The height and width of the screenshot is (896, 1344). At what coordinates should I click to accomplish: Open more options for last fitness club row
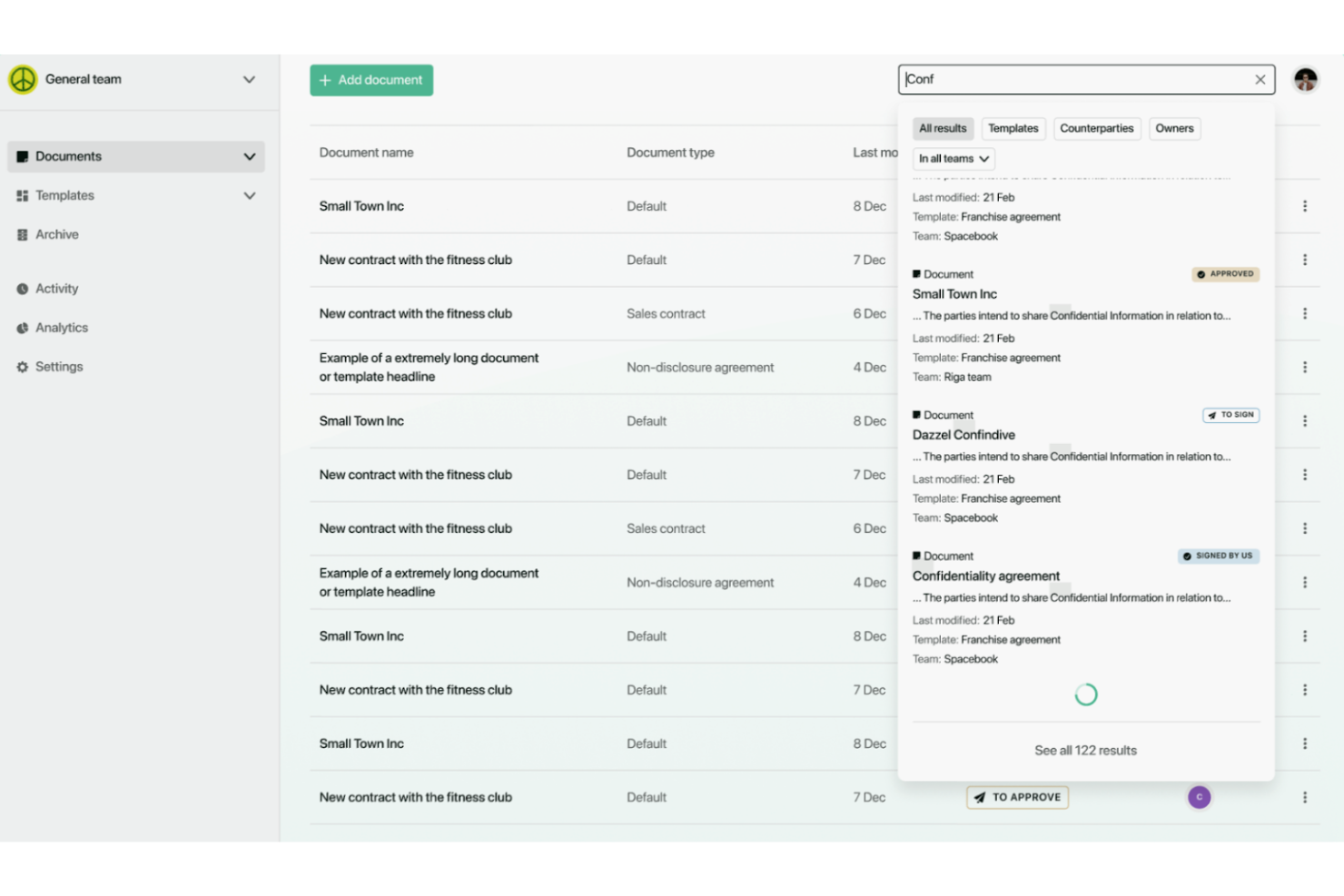coord(1305,797)
